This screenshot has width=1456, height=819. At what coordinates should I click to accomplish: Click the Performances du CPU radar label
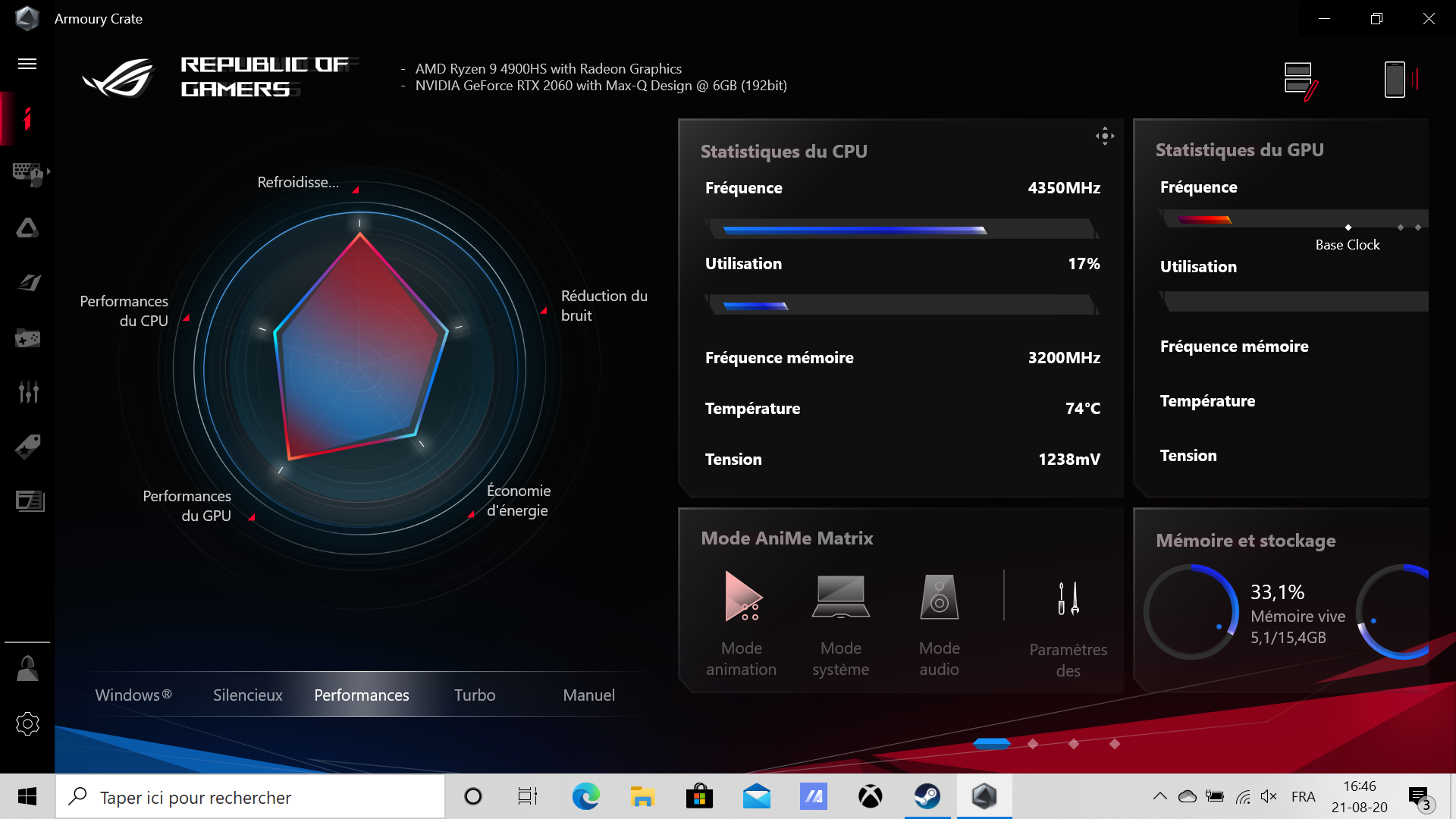point(124,311)
